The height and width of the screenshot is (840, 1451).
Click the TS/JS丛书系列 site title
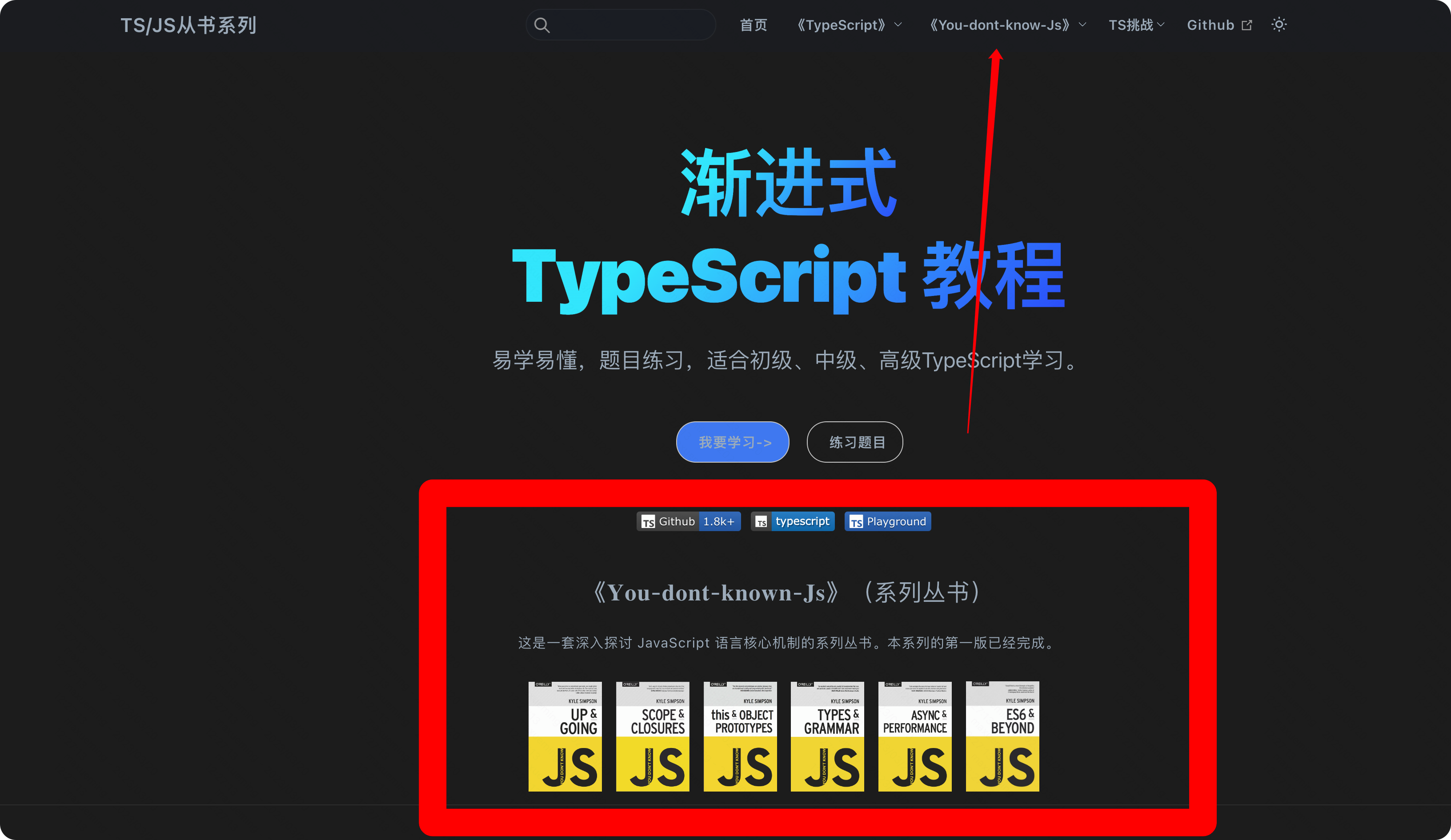click(x=188, y=25)
